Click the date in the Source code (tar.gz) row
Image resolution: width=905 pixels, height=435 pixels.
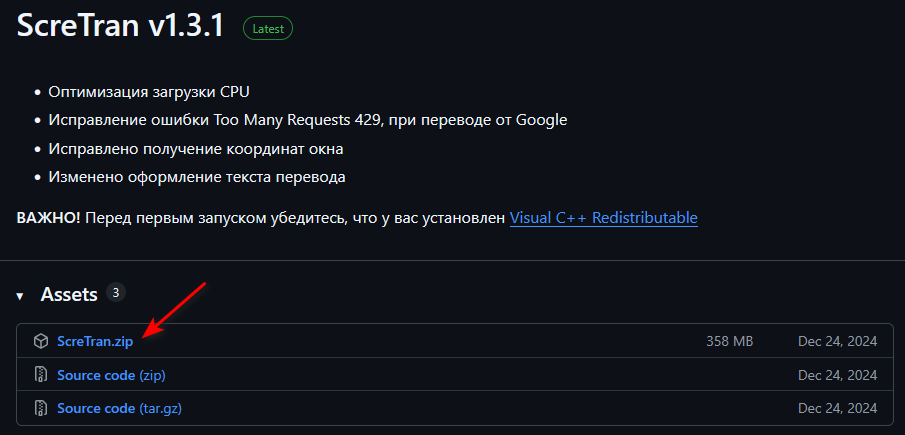[x=837, y=408]
